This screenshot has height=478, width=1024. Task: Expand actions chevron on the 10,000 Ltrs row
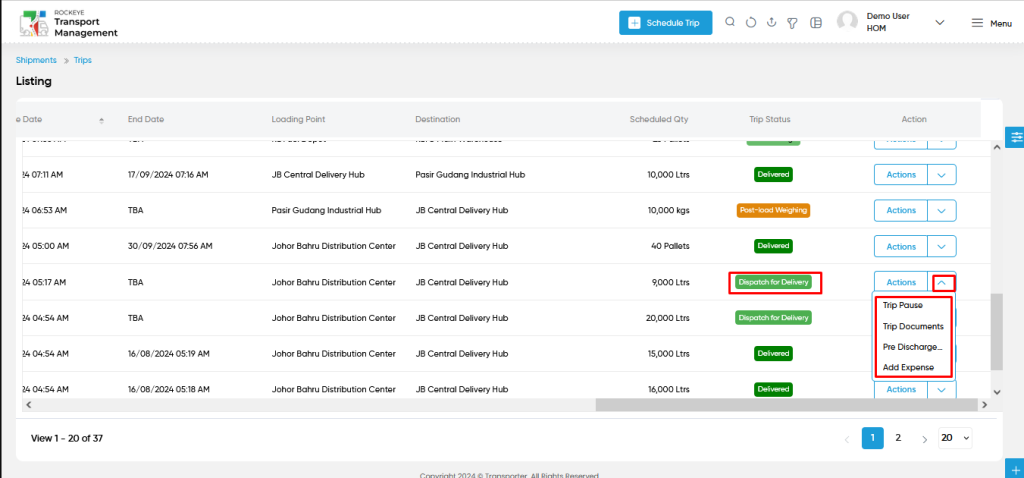tap(942, 175)
